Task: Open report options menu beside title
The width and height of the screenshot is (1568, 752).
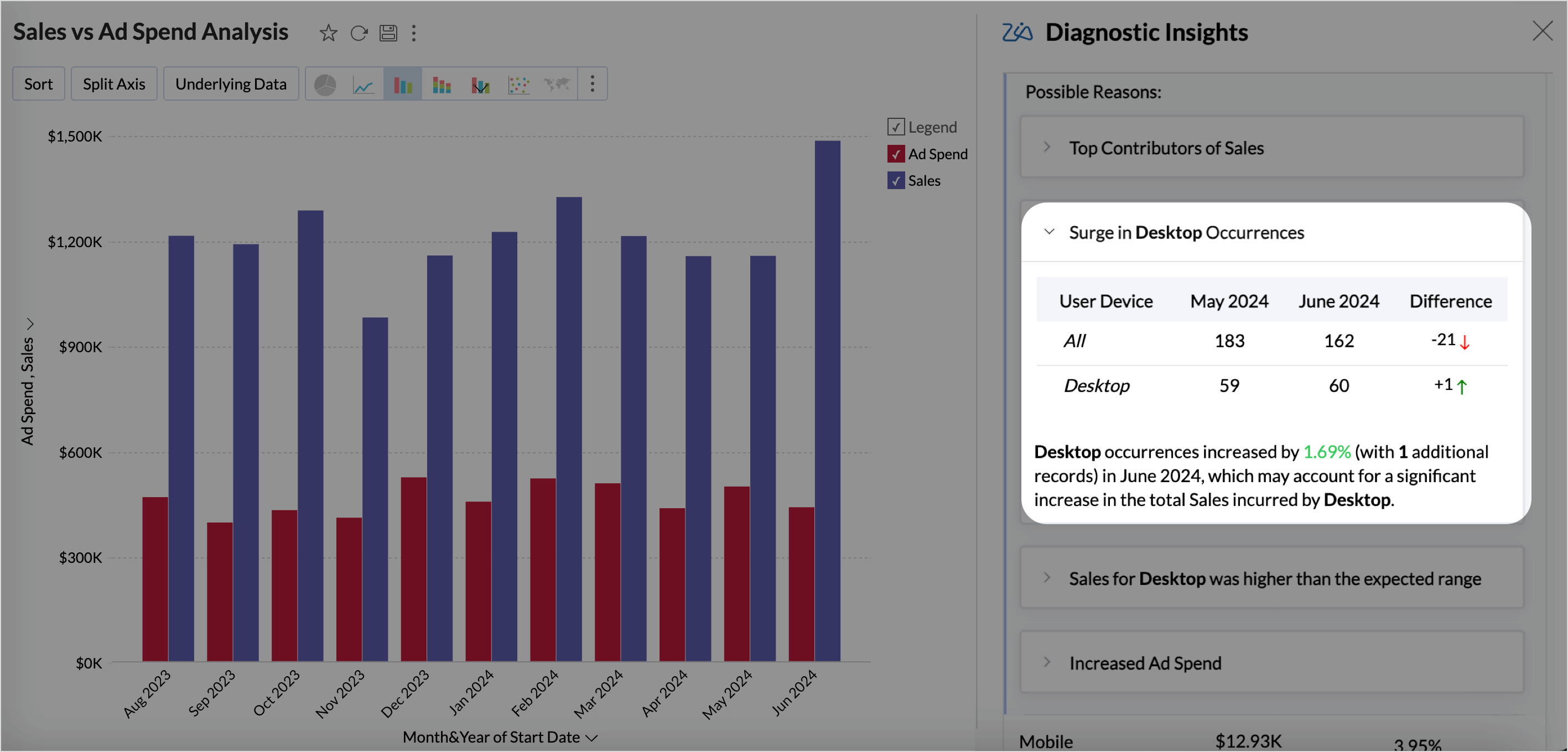Action: tap(414, 33)
